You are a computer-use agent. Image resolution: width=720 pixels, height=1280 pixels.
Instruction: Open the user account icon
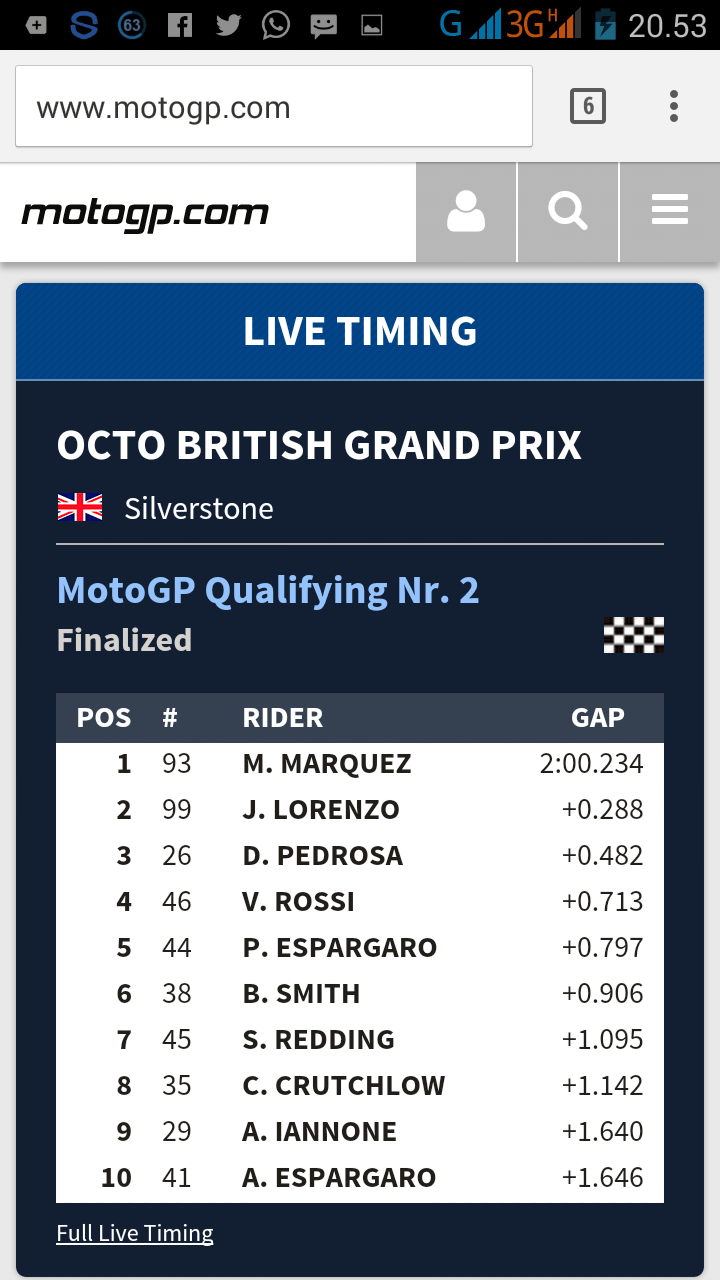click(x=466, y=212)
